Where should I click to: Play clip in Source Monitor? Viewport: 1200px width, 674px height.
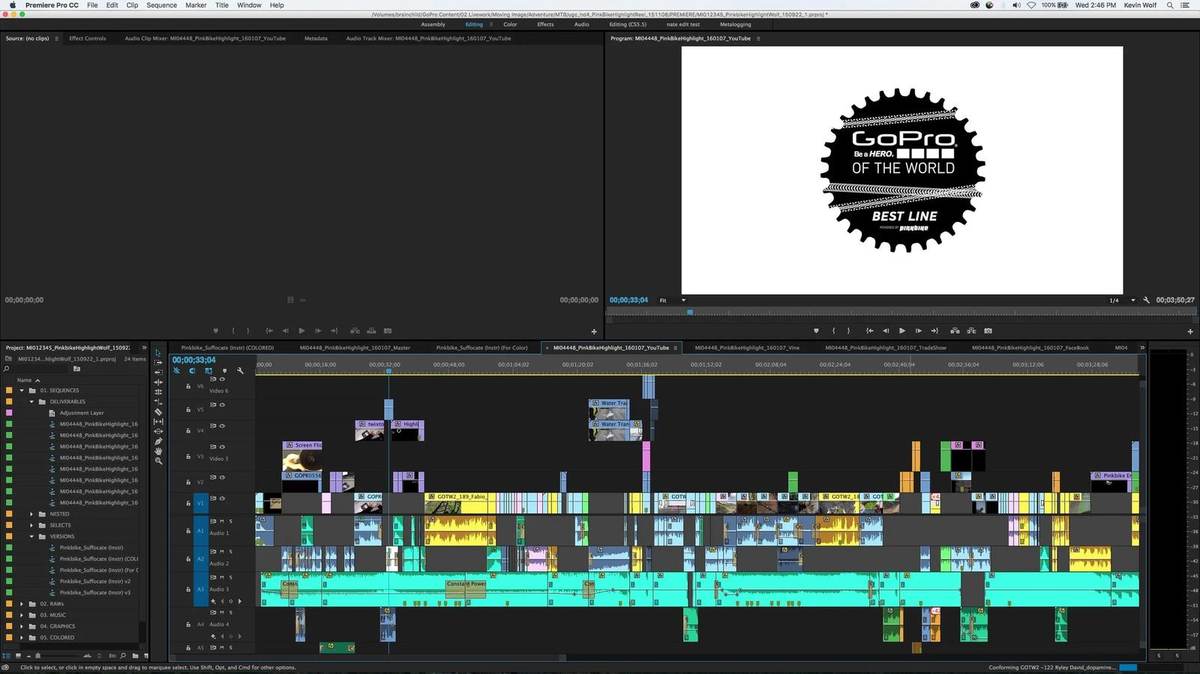pos(301,331)
